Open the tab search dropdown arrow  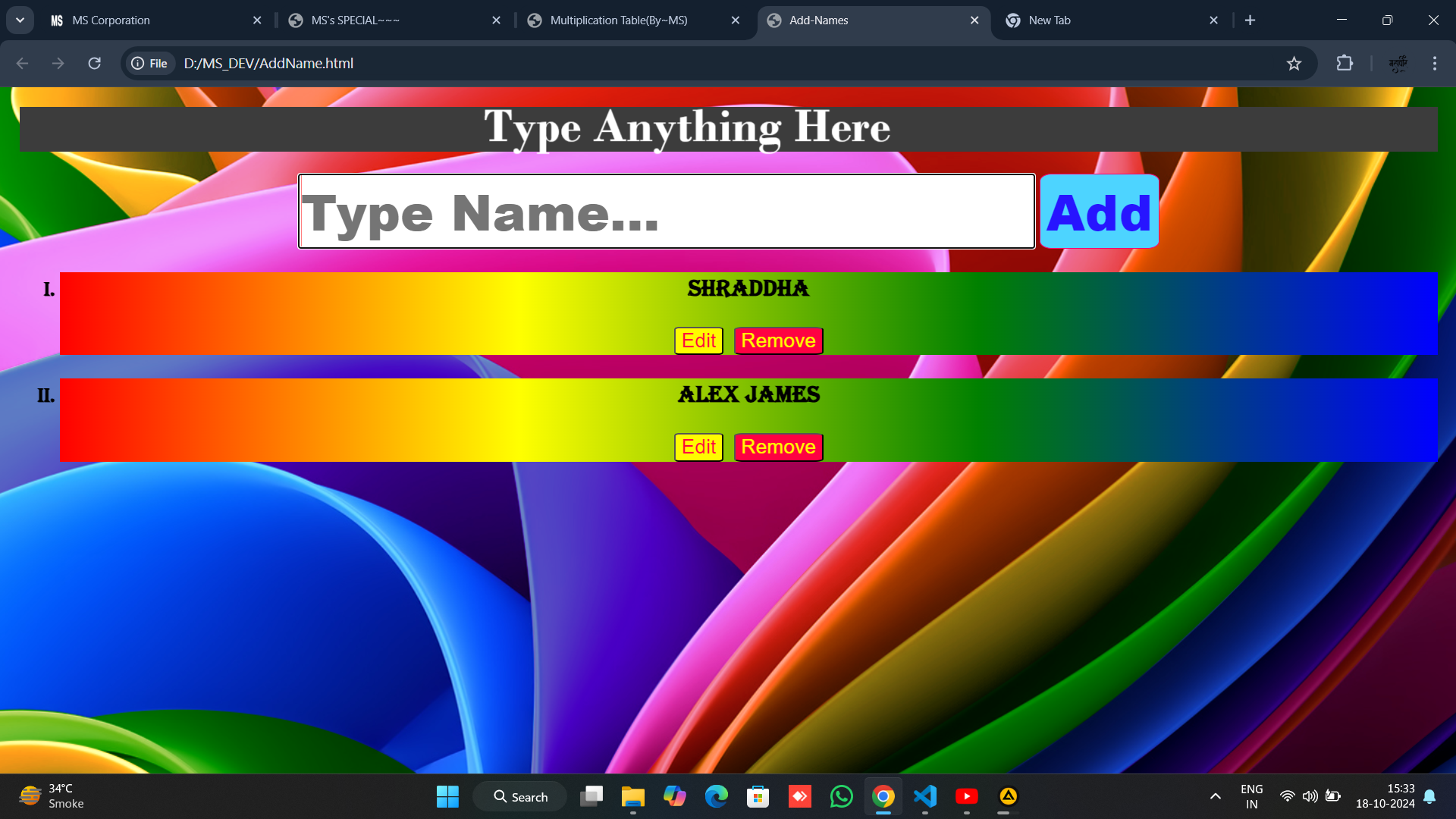[x=20, y=20]
